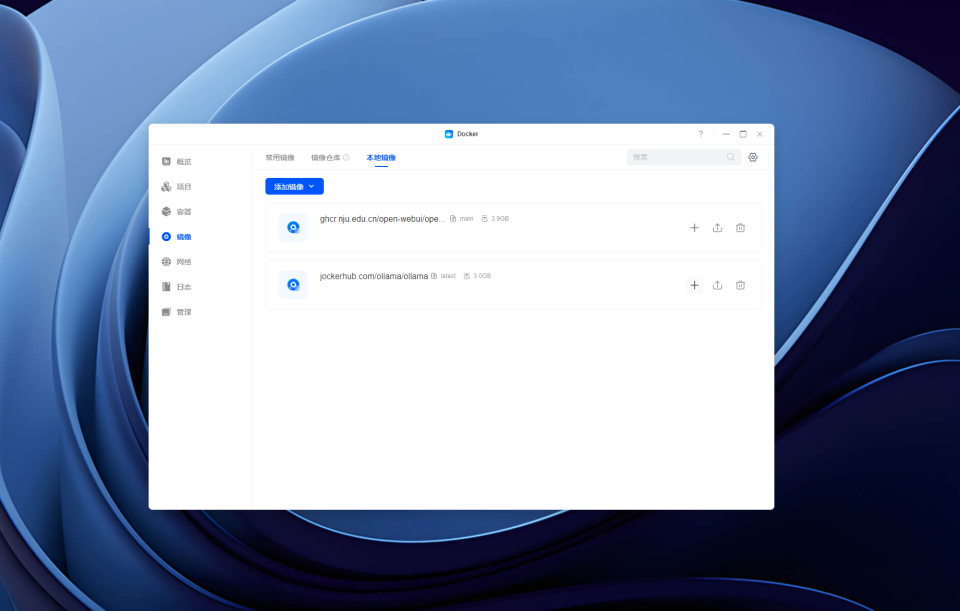Close the Docker window
The image size is (960, 611).
click(x=760, y=134)
